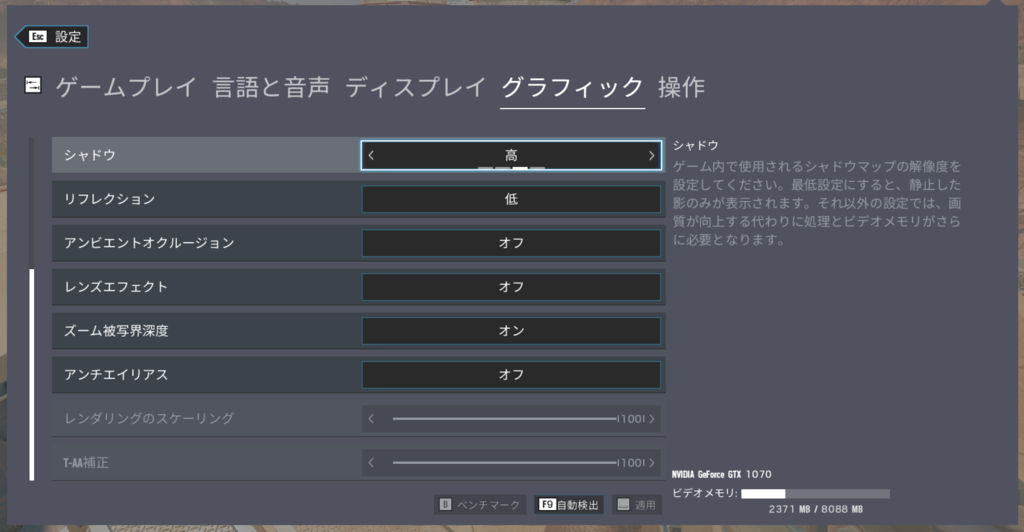Go back using the 設定 back button
This screenshot has height=532, width=1024.
[x=52, y=37]
